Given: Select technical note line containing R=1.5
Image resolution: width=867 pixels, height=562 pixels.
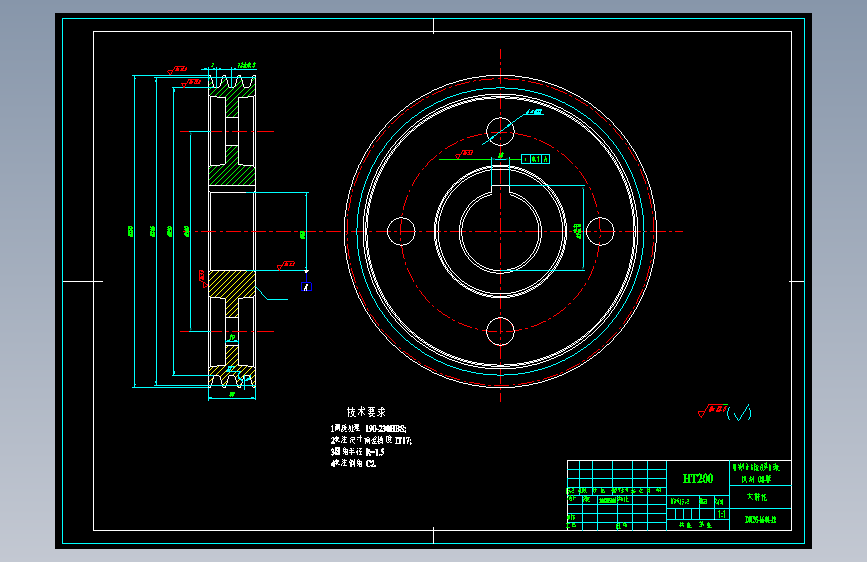Looking at the screenshot, I should [x=357, y=452].
